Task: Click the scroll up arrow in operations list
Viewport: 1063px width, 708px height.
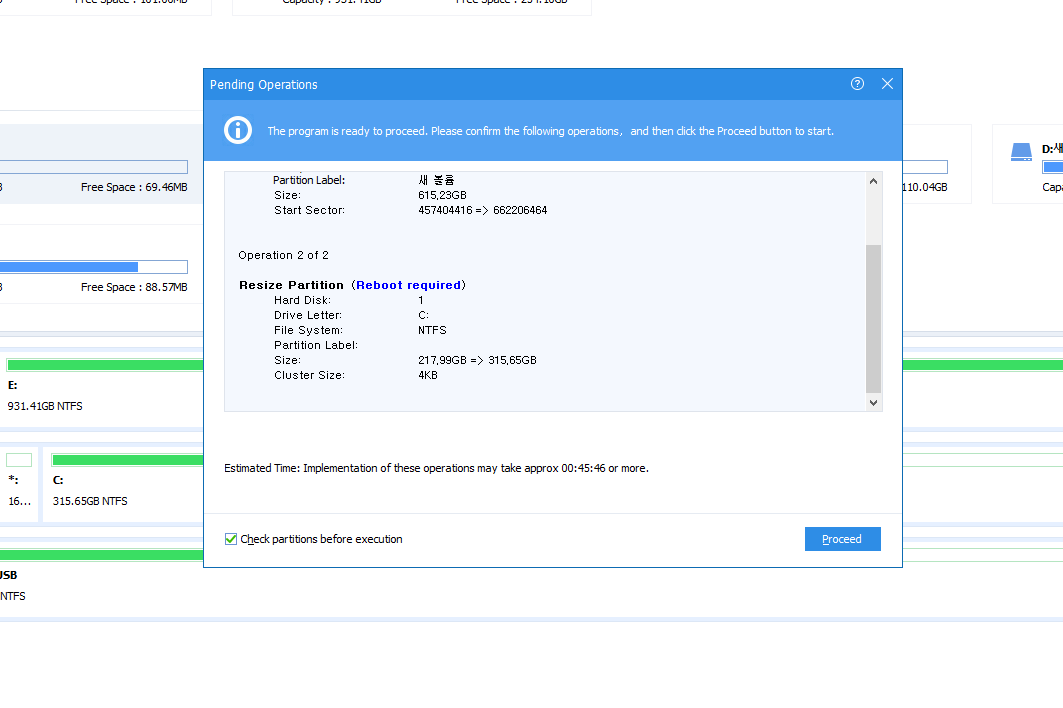Action: tap(873, 181)
